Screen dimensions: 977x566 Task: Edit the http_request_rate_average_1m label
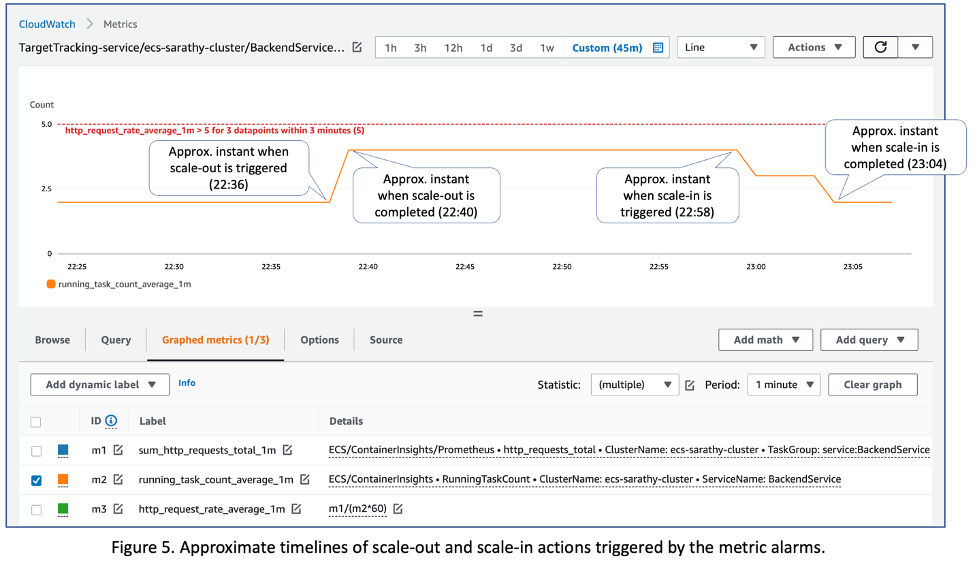tap(297, 509)
